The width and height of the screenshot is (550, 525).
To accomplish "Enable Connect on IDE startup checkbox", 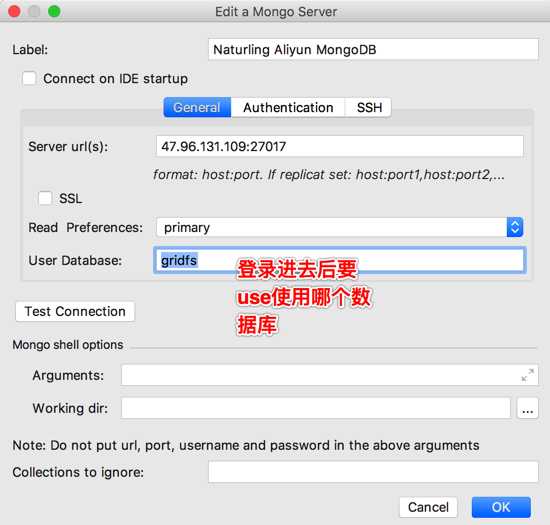I will pos(29,78).
